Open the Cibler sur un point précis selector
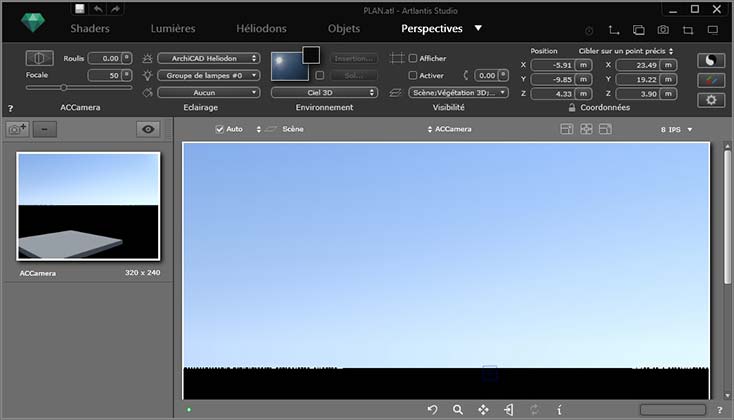Image resolution: width=734 pixels, height=420 pixels. pos(625,51)
